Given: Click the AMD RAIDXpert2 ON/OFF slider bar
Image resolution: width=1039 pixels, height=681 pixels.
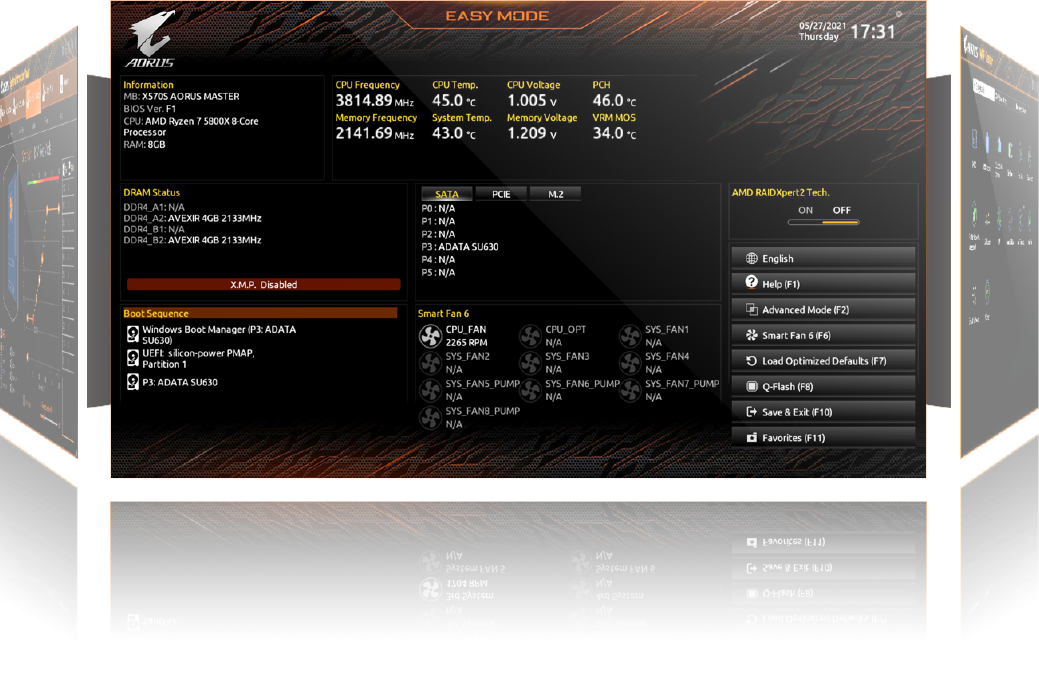Looking at the screenshot, I should click(824, 223).
